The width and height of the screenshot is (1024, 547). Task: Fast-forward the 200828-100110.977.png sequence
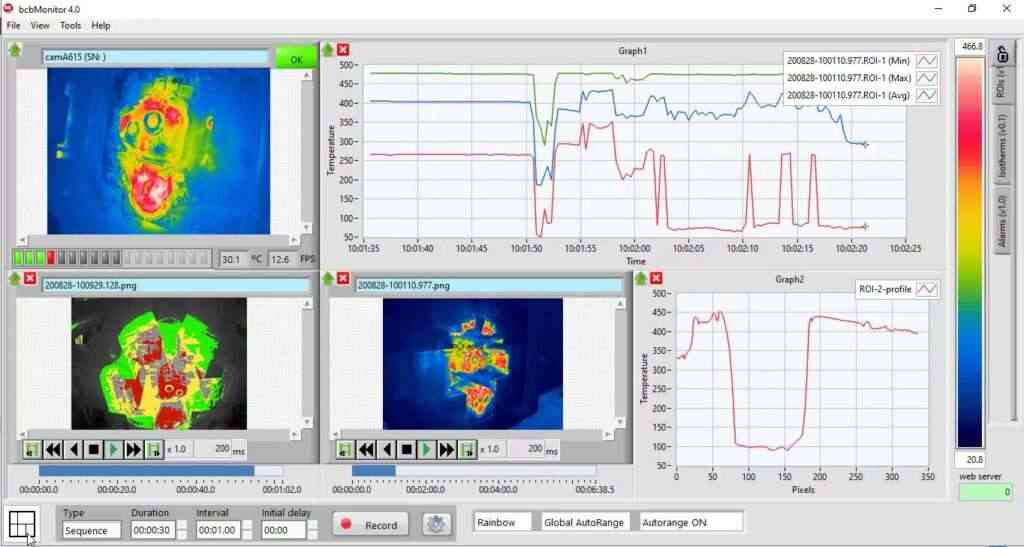[x=446, y=450]
